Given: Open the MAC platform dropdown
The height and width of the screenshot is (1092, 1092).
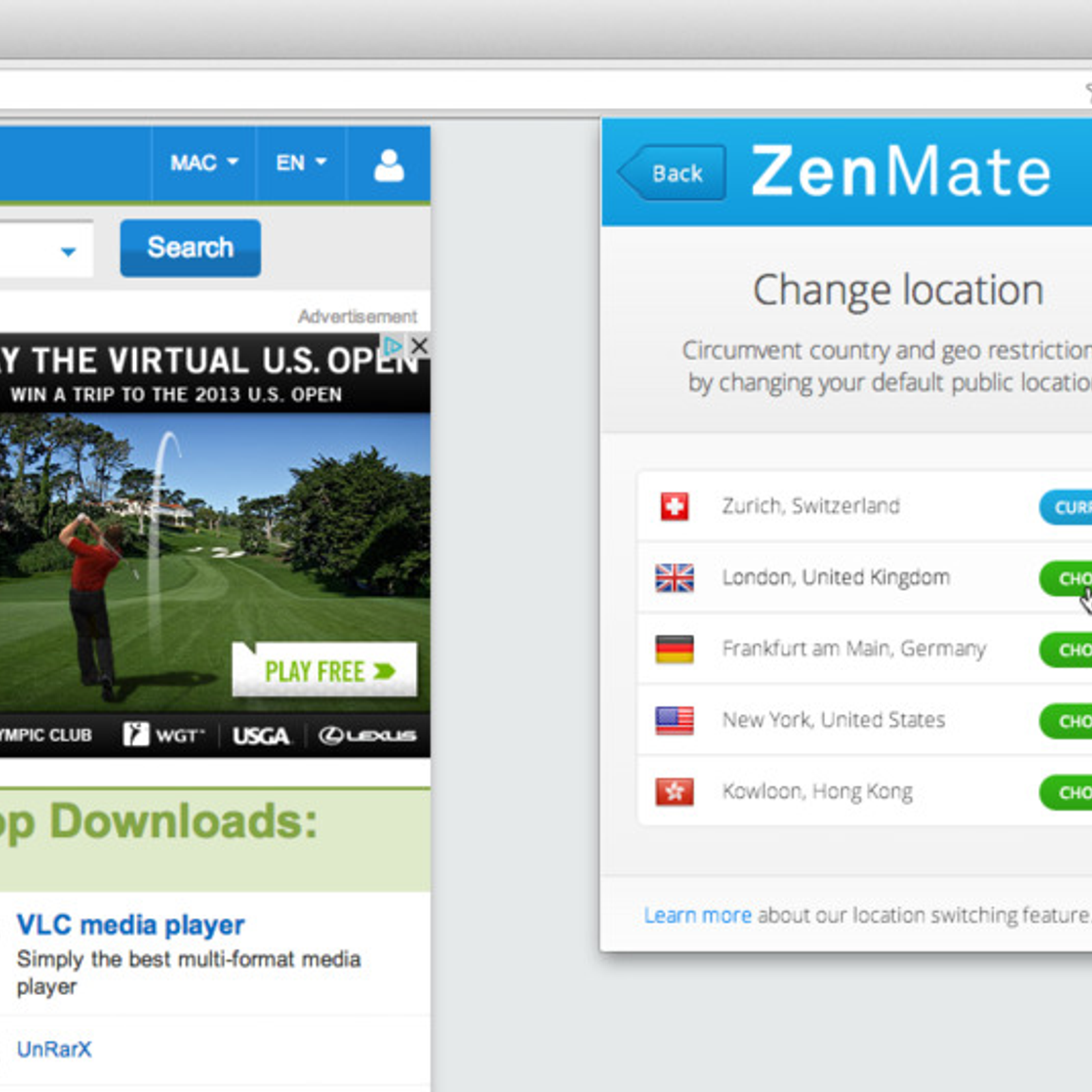Looking at the screenshot, I should (x=203, y=163).
